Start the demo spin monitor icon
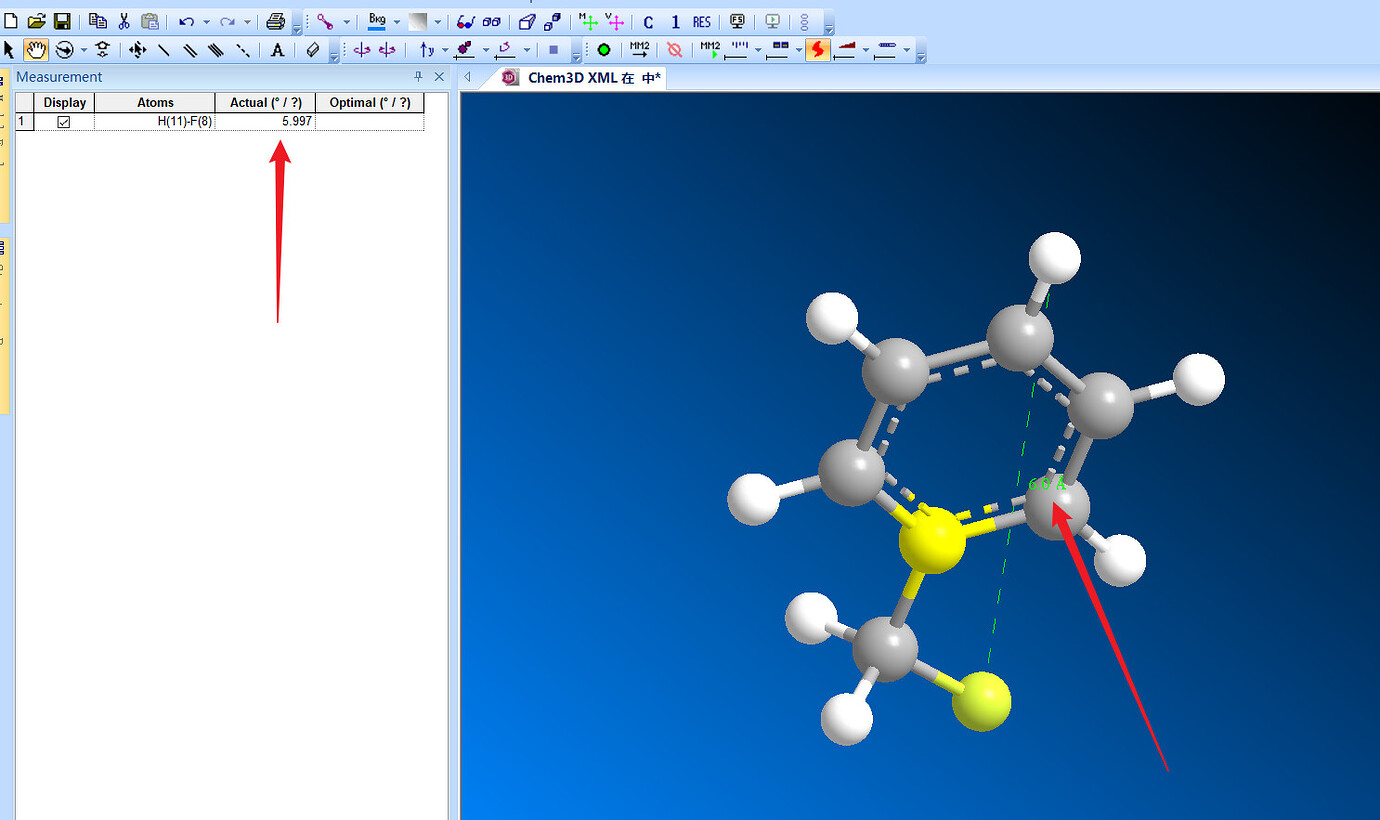The image size is (1380, 820). pyautogui.click(x=773, y=21)
